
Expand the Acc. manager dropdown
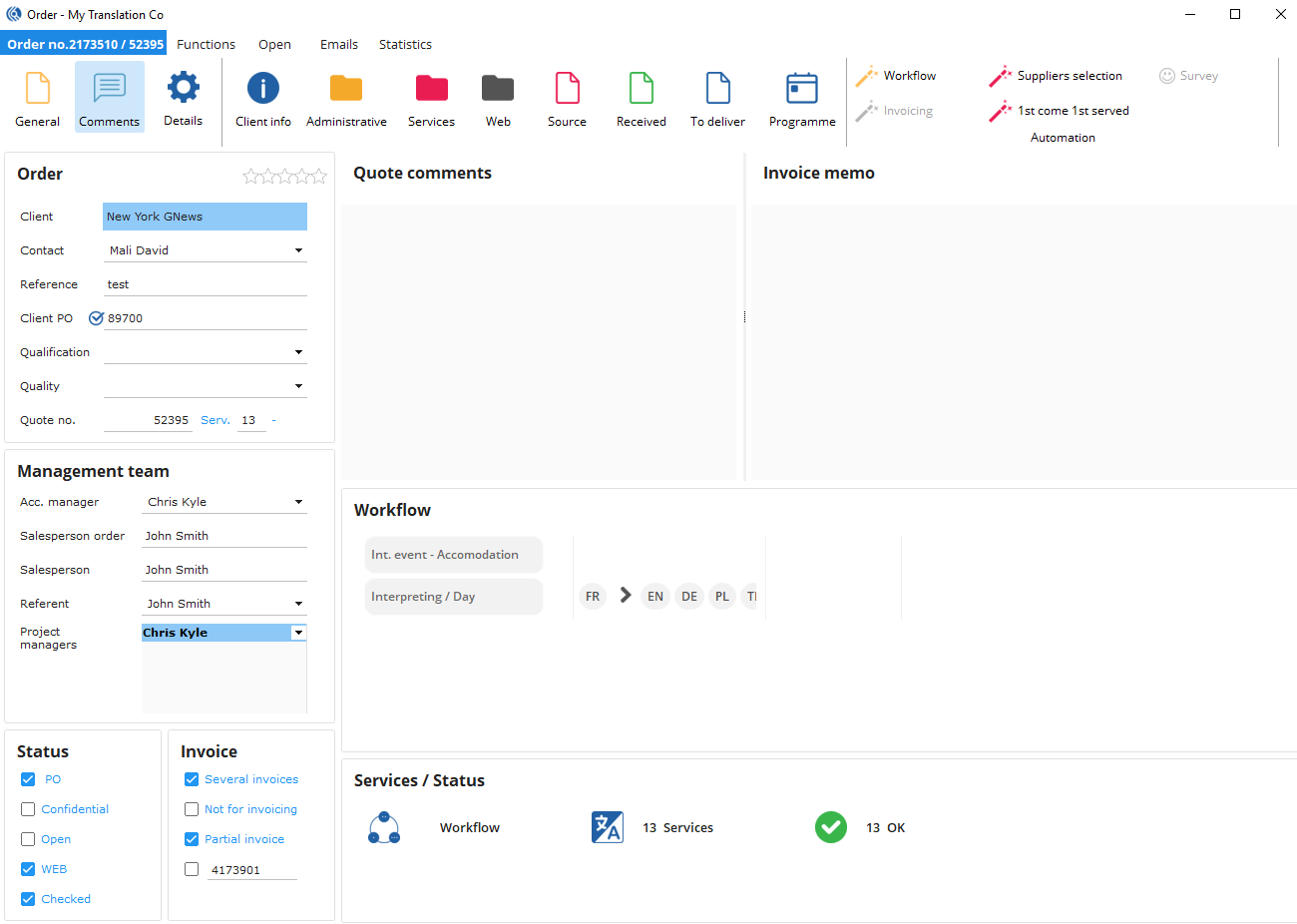pyautogui.click(x=298, y=502)
